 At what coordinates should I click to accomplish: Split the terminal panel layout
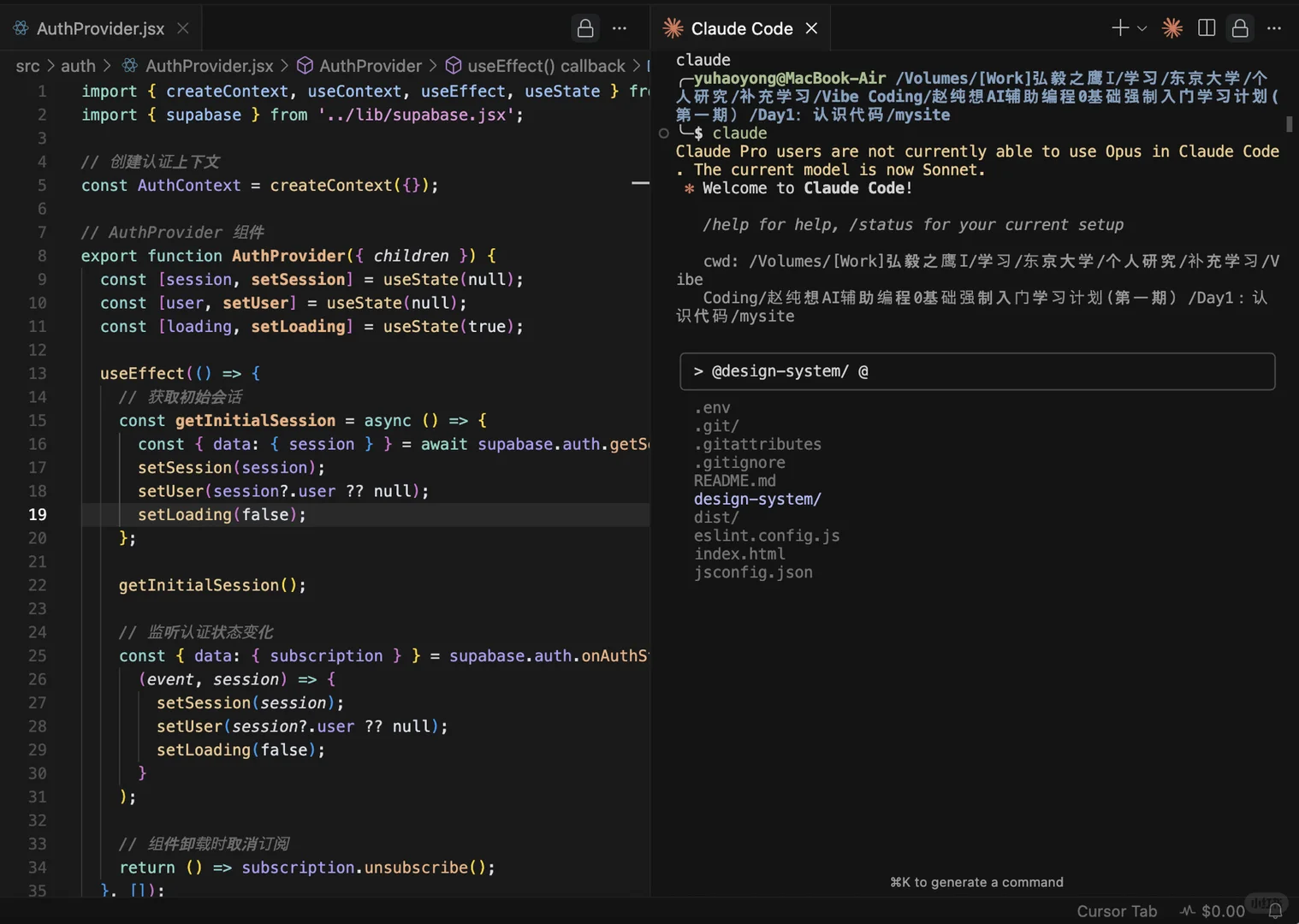(1207, 28)
